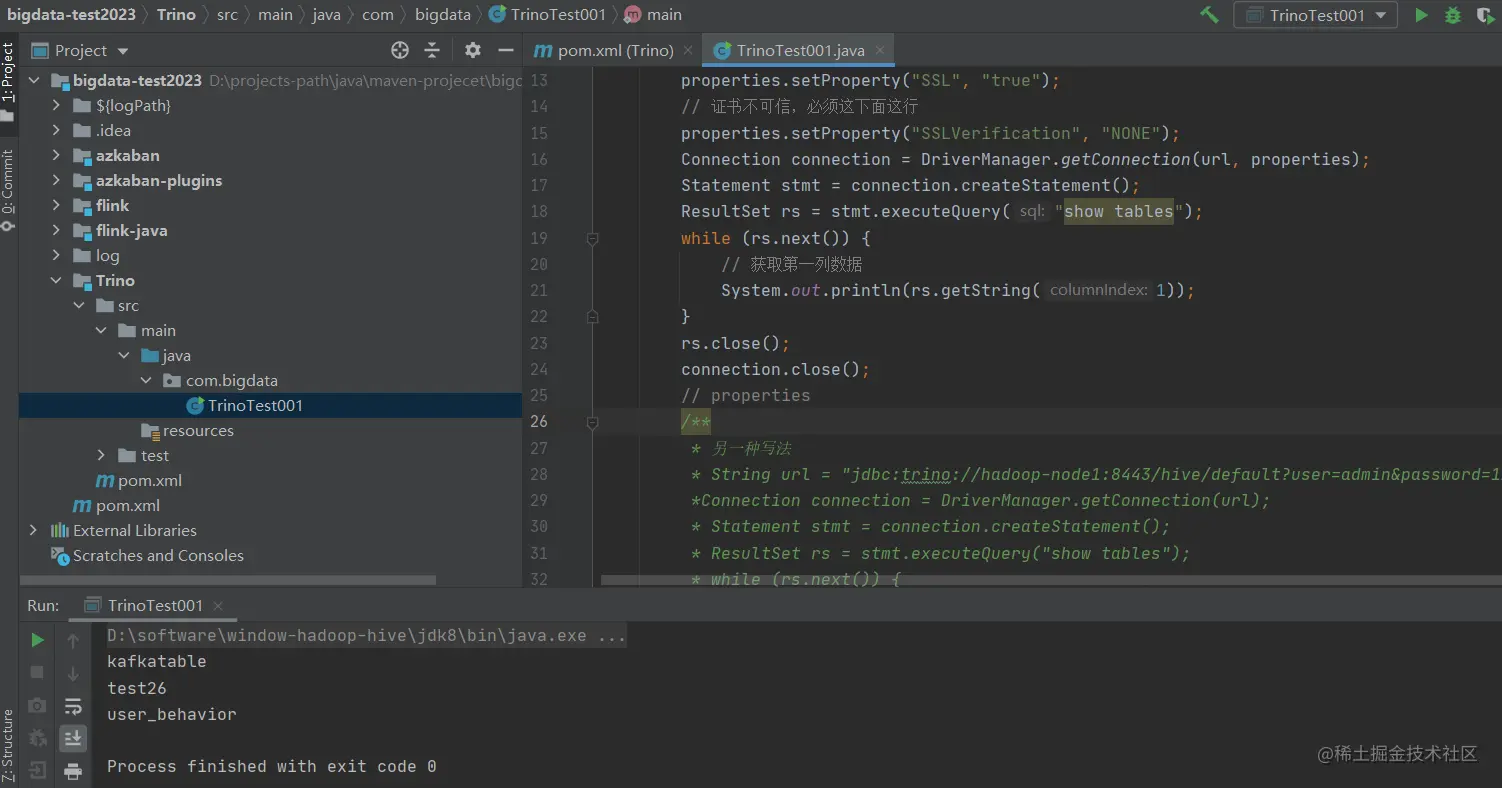Image resolution: width=1502 pixels, height=788 pixels.
Task: Close the TrinoTest001 Run panel tab
Action: tap(218, 605)
